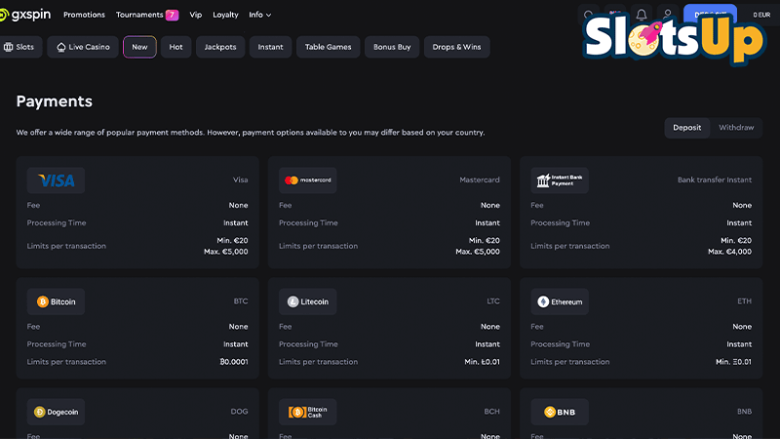Select the BNB payment icon

point(560,412)
